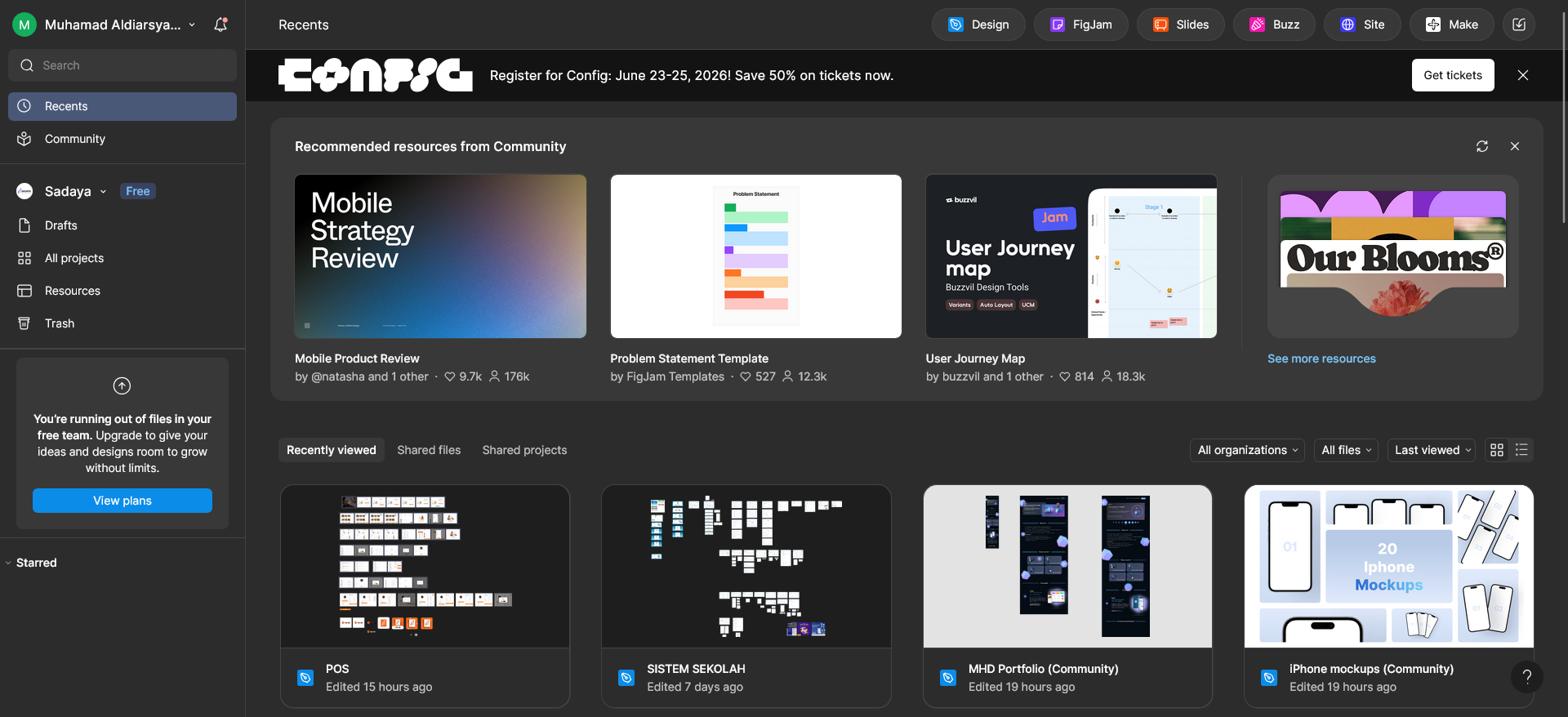Open the Last viewed sort dropdown
1568x717 pixels.
coord(1432,450)
